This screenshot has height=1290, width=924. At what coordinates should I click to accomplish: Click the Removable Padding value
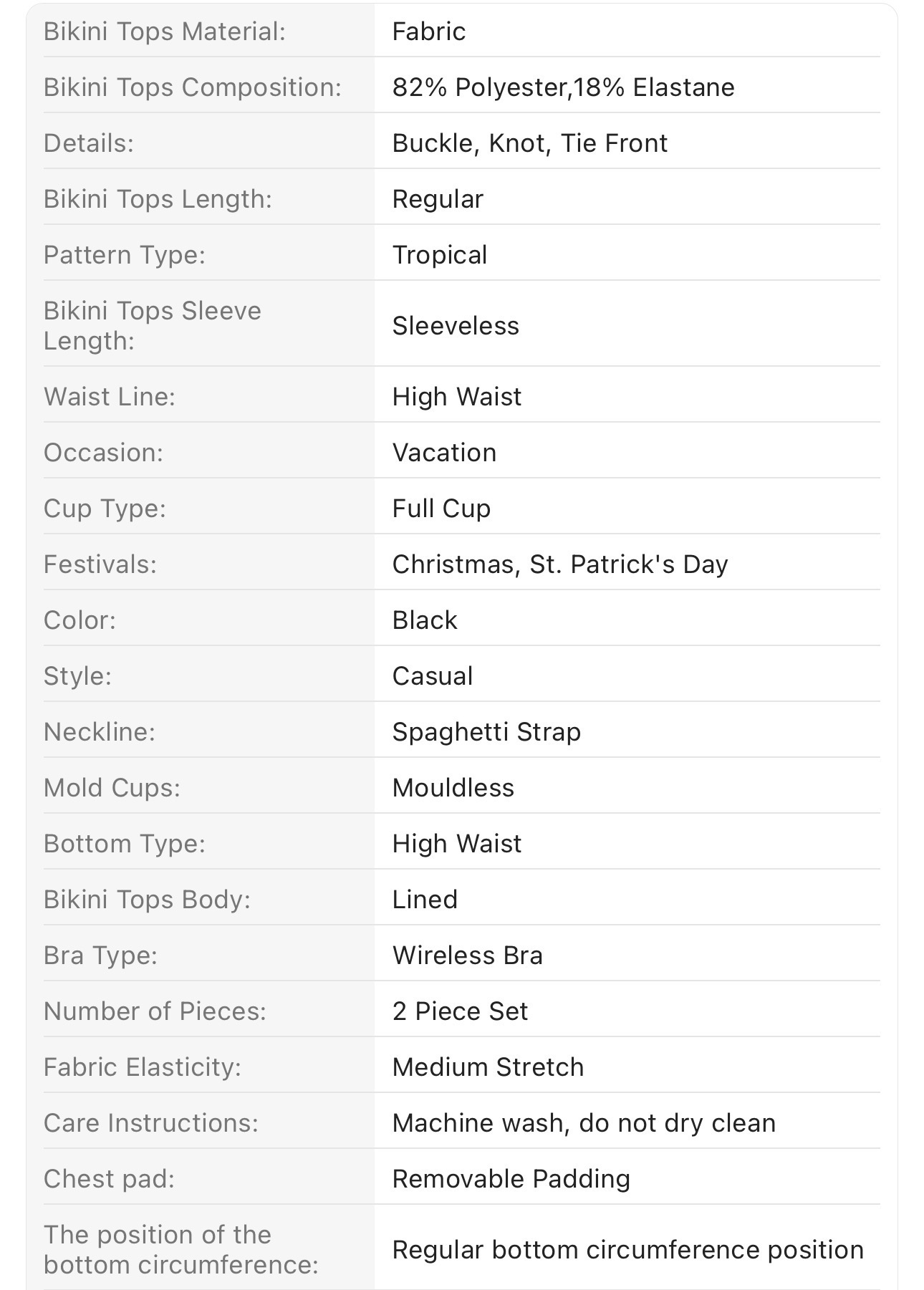[x=511, y=1179]
